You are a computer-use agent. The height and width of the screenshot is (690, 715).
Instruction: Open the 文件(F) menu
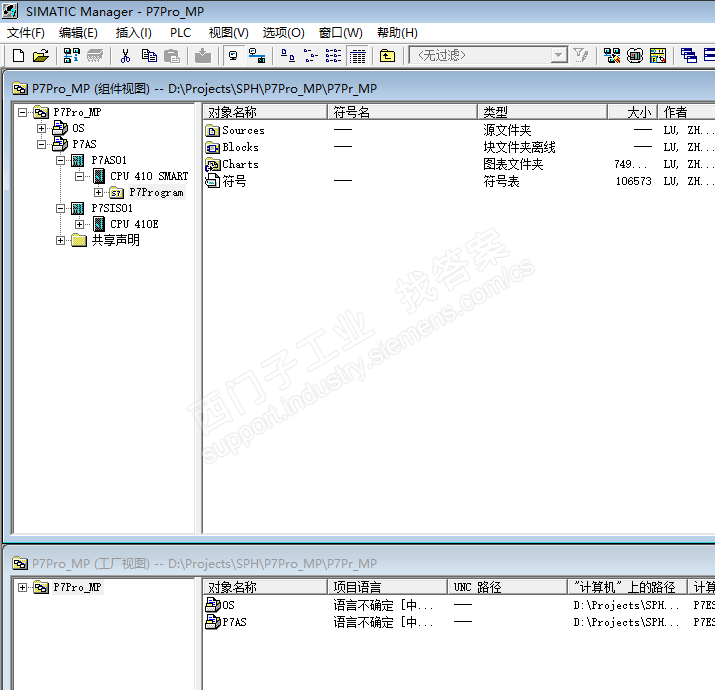[x=26, y=33]
